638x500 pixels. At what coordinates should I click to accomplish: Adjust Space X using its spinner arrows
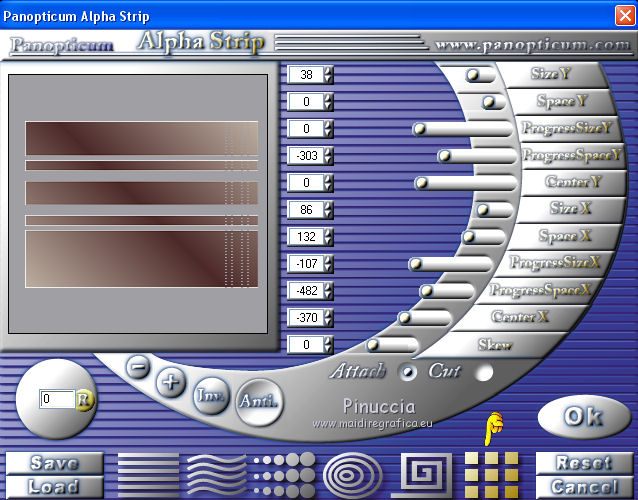tap(328, 237)
